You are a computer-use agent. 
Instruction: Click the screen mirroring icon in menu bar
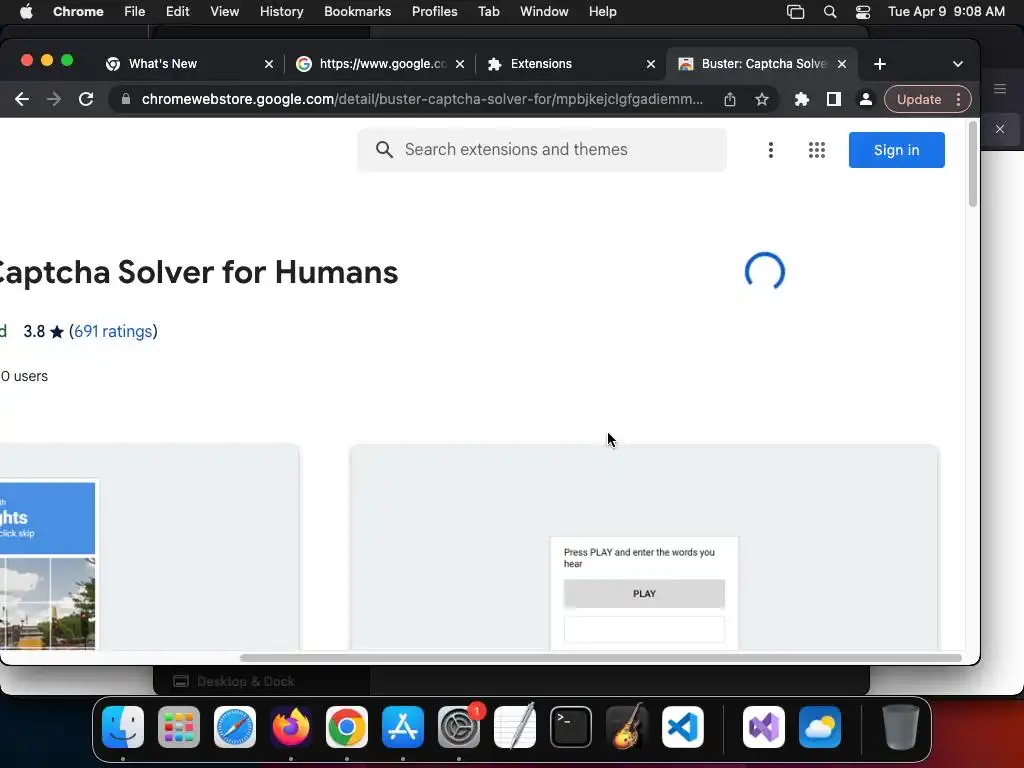click(x=795, y=12)
